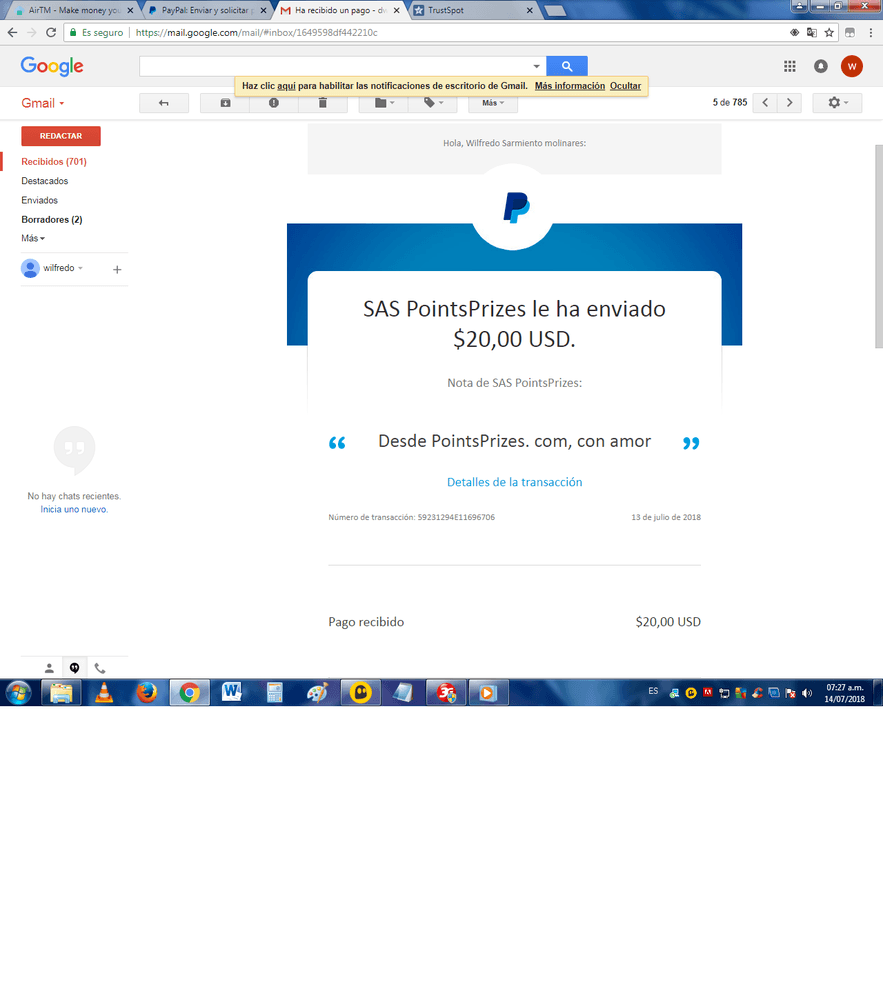
Task: Open the extension icon next to the star
Action: (850, 33)
